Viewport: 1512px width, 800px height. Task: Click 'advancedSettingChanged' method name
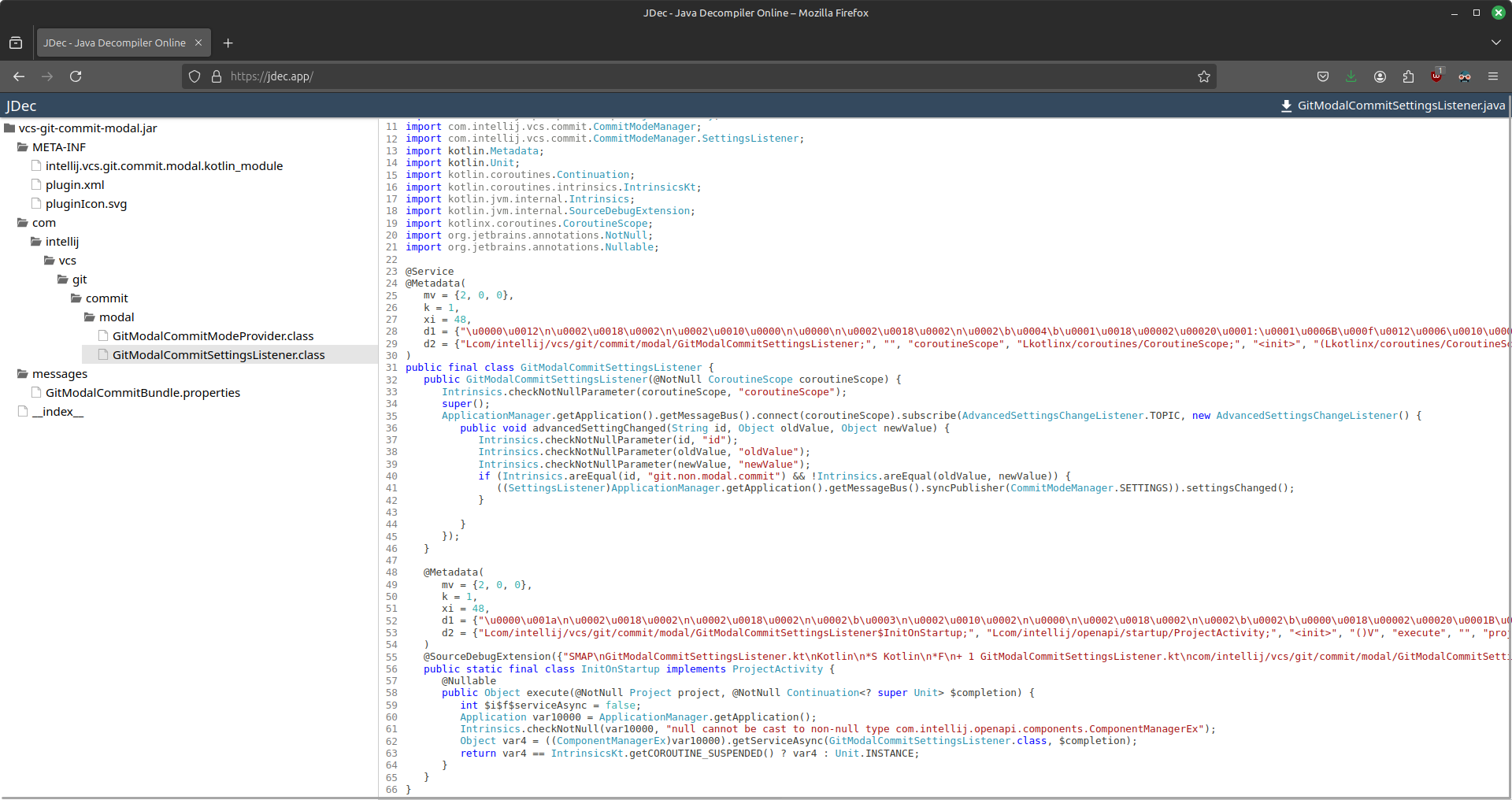[x=599, y=428]
